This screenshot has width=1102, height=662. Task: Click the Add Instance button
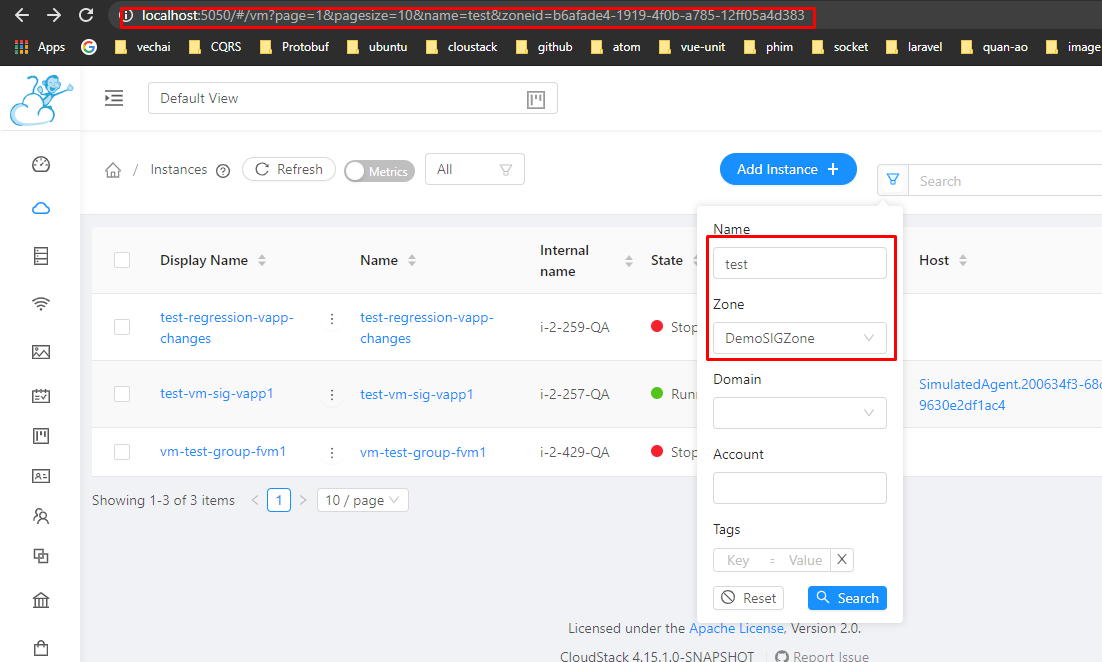tap(788, 169)
